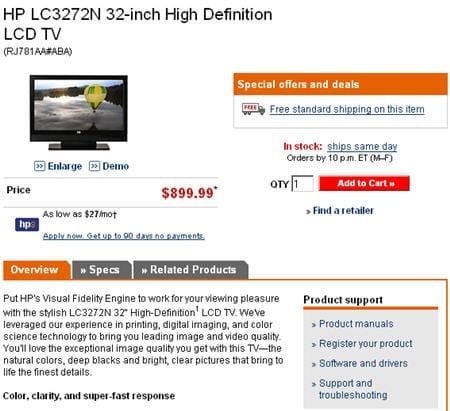Click the HP financing logo icon
The image size is (450, 411).
(27, 224)
